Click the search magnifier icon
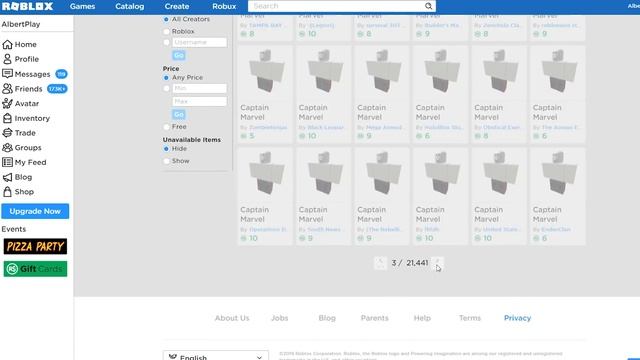This screenshot has width=640, height=360. 428,6
